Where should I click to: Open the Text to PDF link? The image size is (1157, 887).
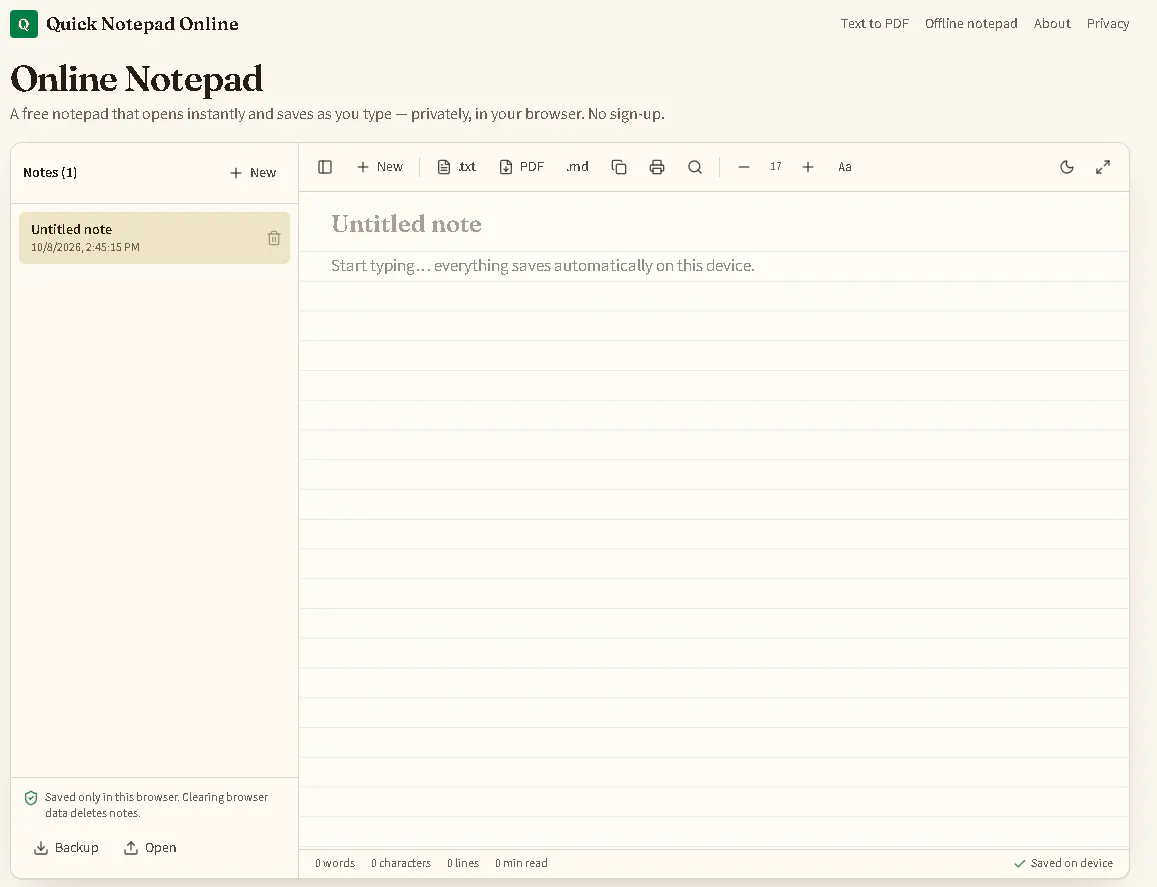coord(874,24)
